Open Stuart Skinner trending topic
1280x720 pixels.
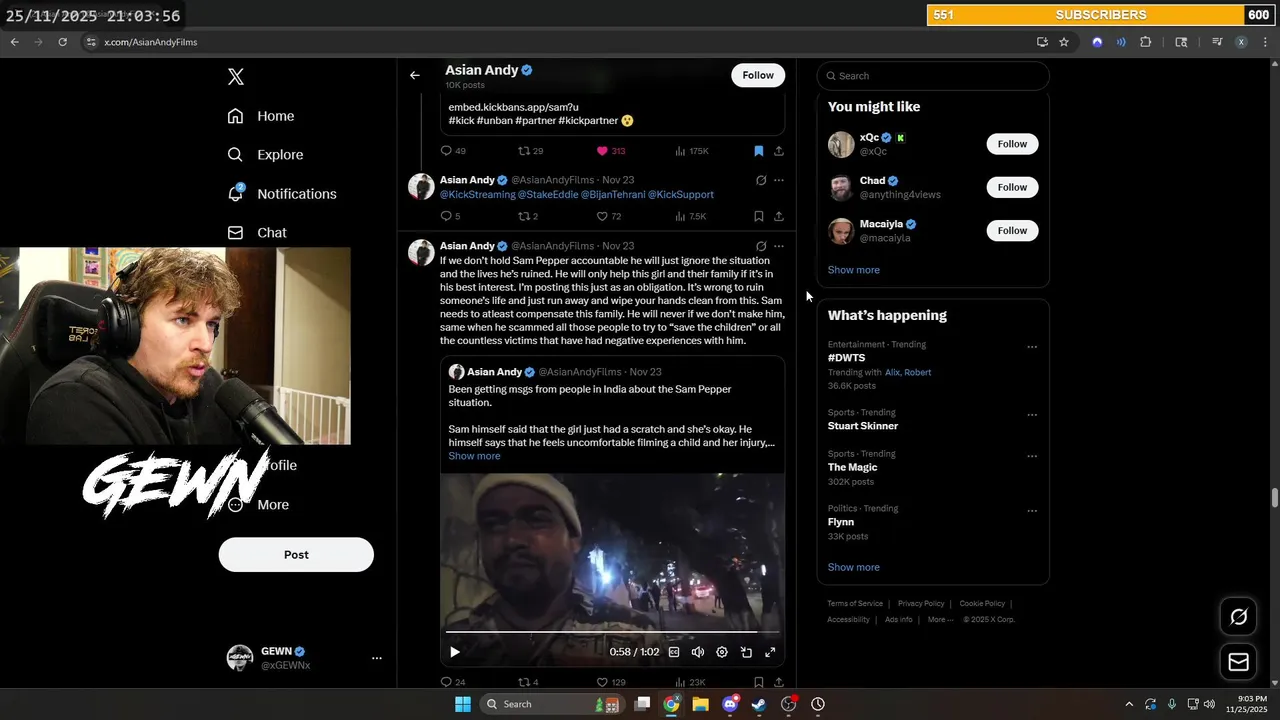[x=863, y=426]
